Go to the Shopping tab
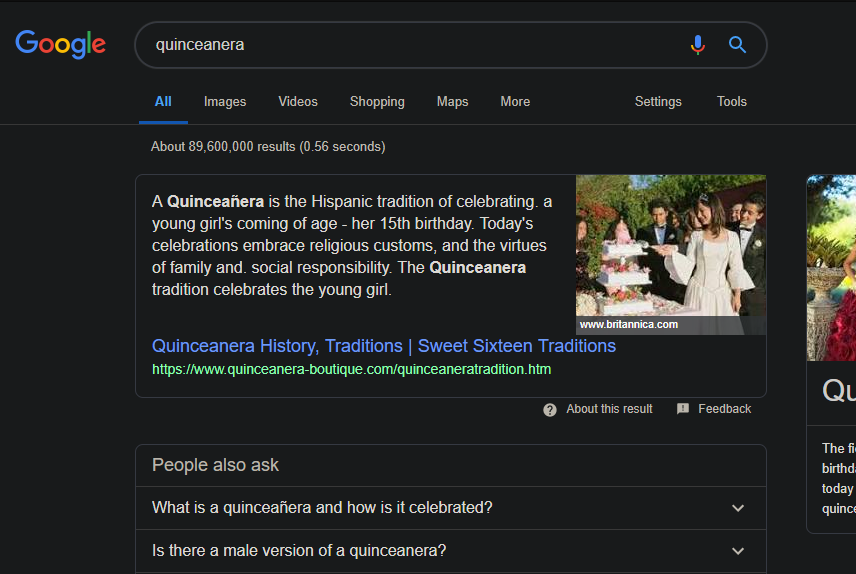Image resolution: width=856 pixels, height=574 pixels. 377,102
